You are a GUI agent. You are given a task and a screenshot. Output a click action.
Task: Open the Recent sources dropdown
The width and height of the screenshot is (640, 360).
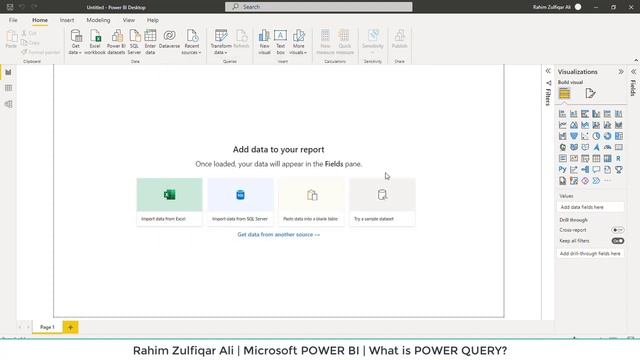(191, 42)
